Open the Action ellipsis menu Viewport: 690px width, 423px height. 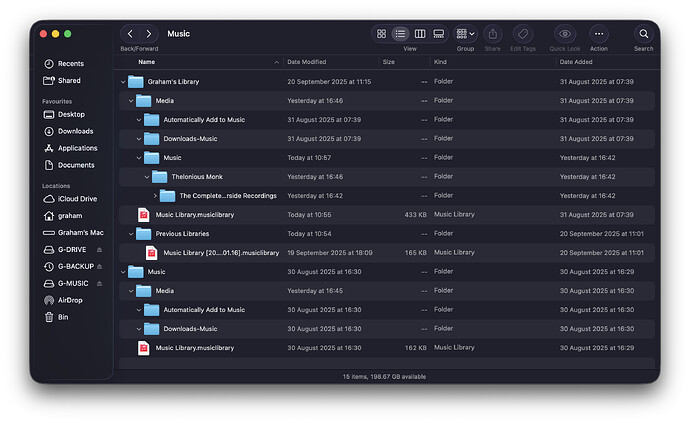pos(599,34)
